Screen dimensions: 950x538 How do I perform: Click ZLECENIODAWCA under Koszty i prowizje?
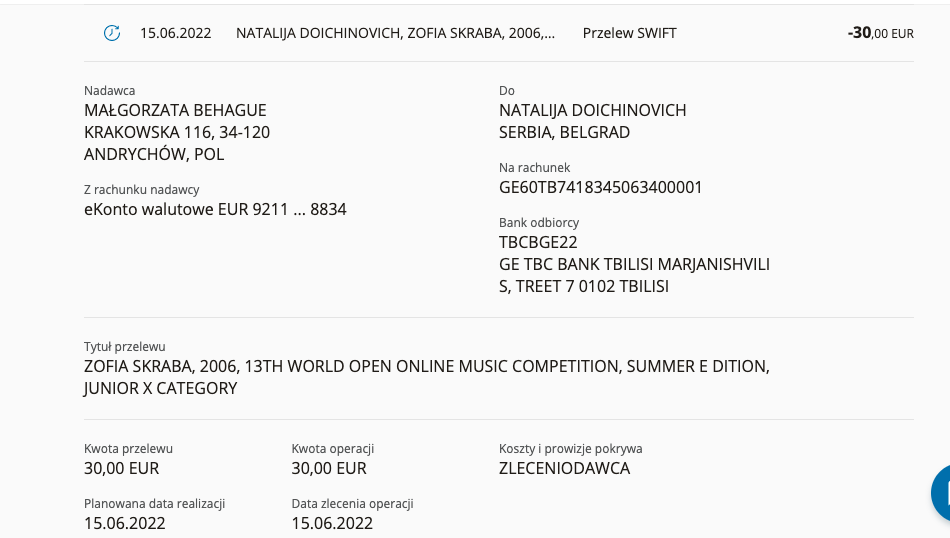point(564,468)
